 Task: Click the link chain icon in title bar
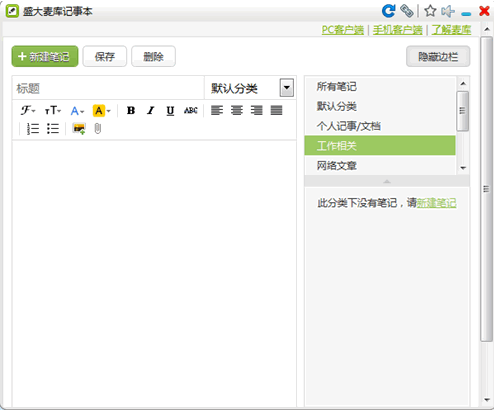tap(407, 11)
